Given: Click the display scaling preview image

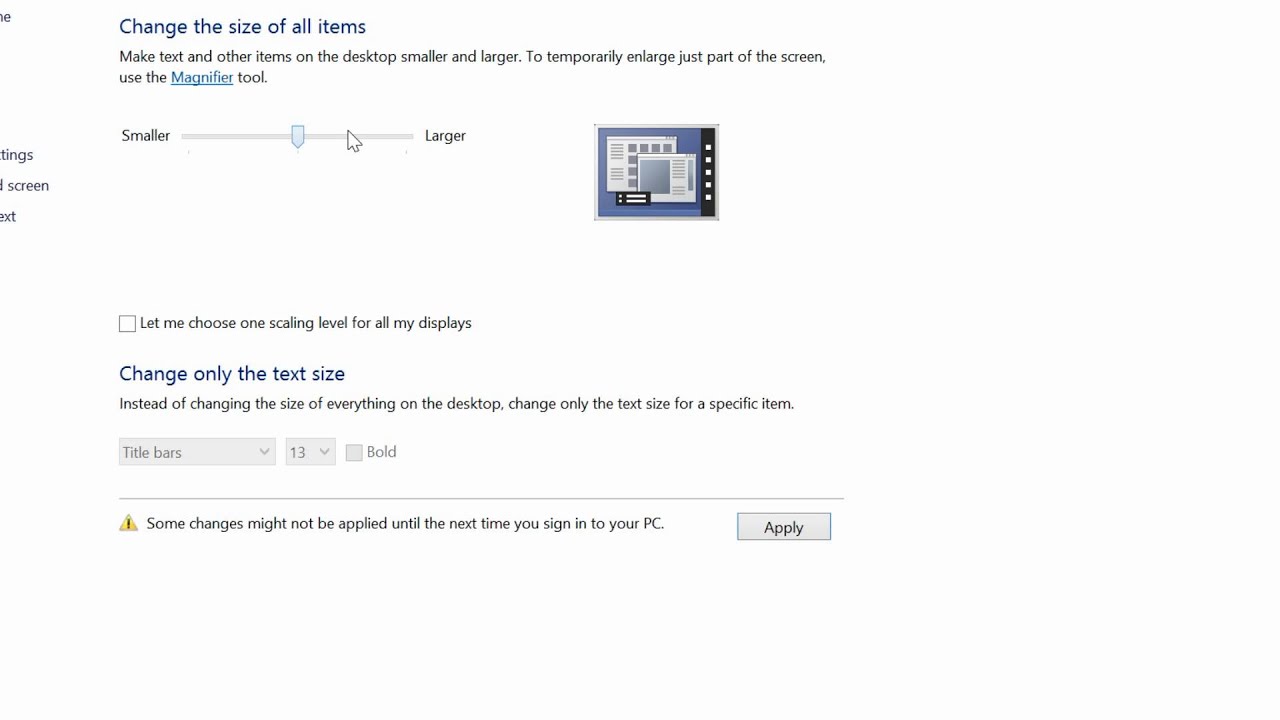Looking at the screenshot, I should [656, 172].
